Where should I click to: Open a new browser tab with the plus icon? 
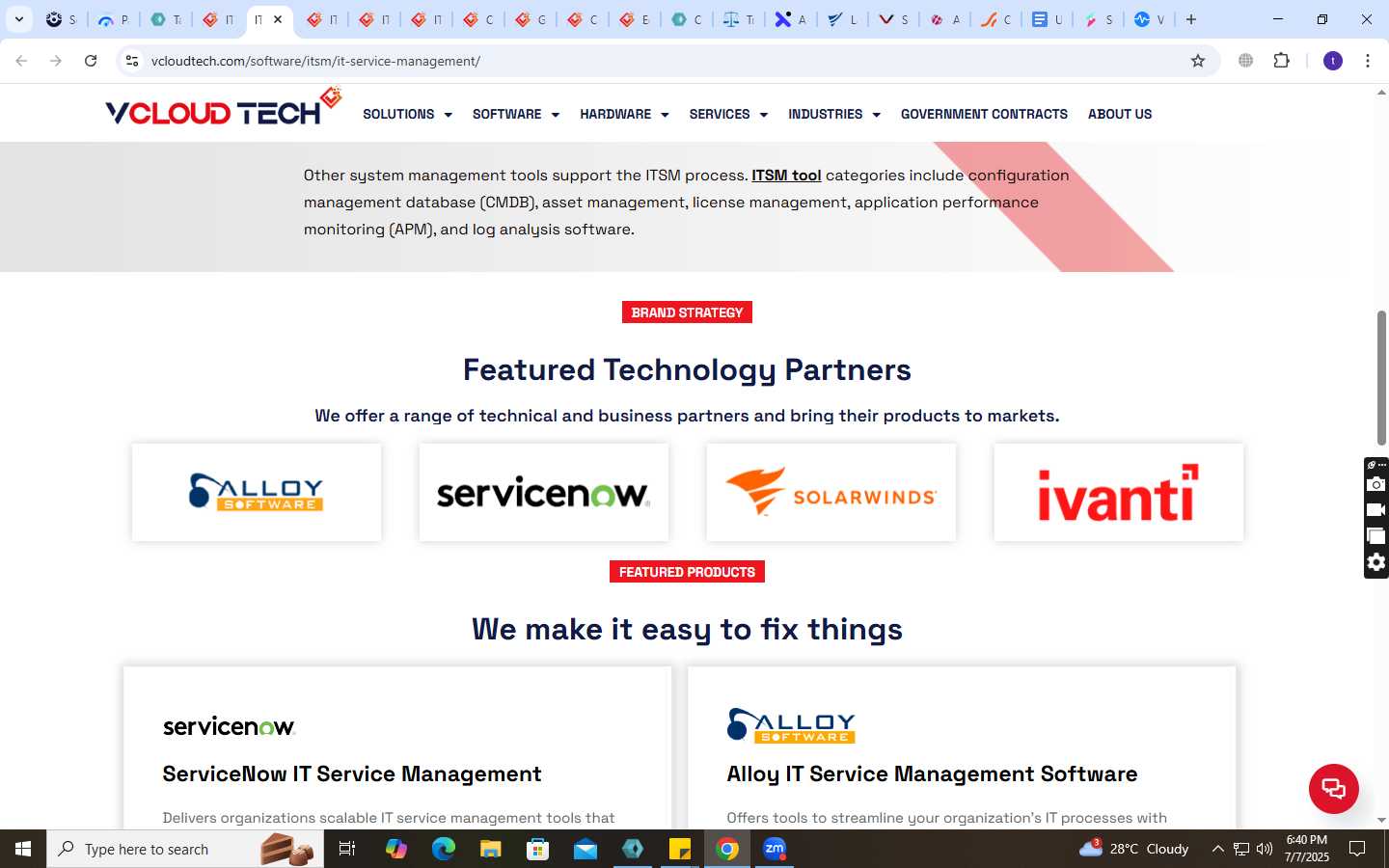click(1191, 19)
